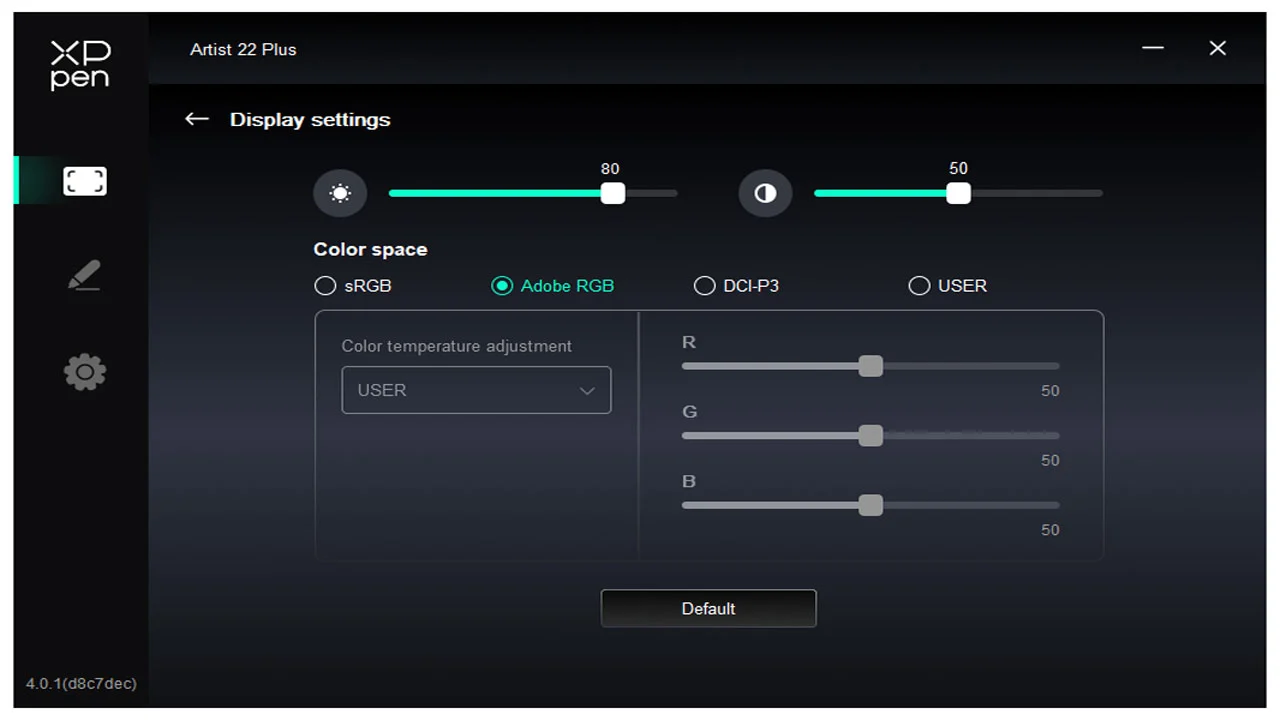Select the Adobe RGB radio button
The height and width of the screenshot is (720, 1280).
(x=502, y=286)
